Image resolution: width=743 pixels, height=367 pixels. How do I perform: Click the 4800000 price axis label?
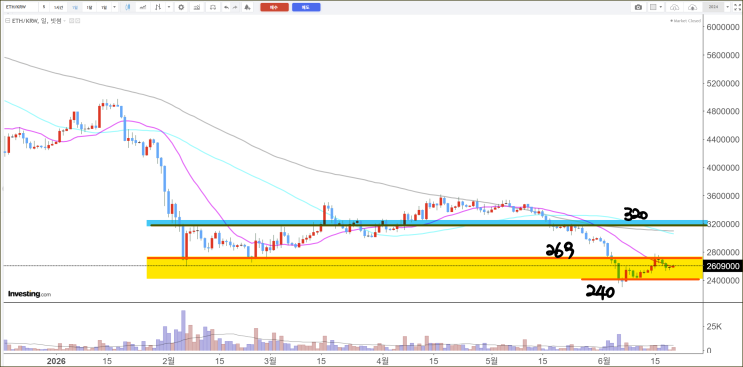tap(723, 111)
